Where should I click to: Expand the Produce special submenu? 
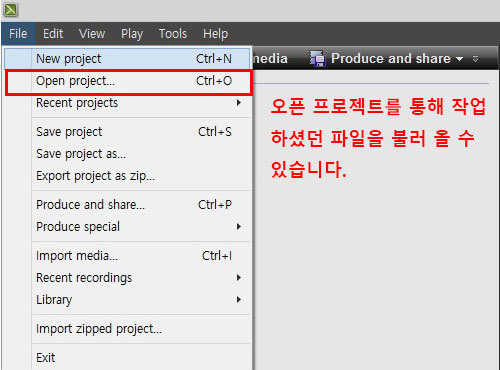[x=128, y=227]
